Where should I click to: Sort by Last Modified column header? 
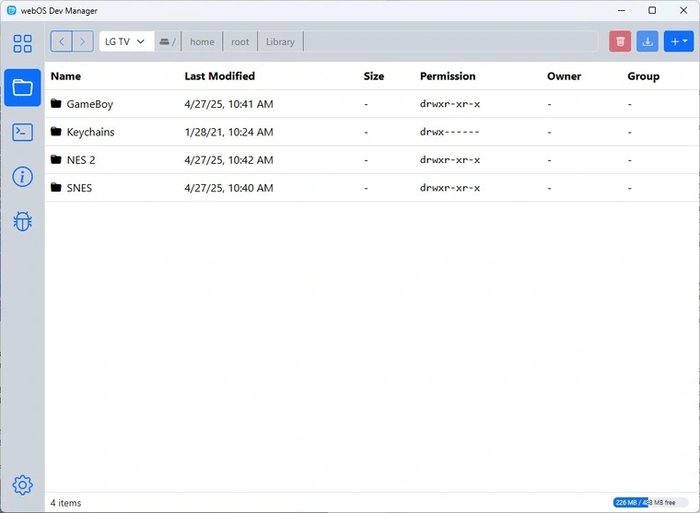219,76
